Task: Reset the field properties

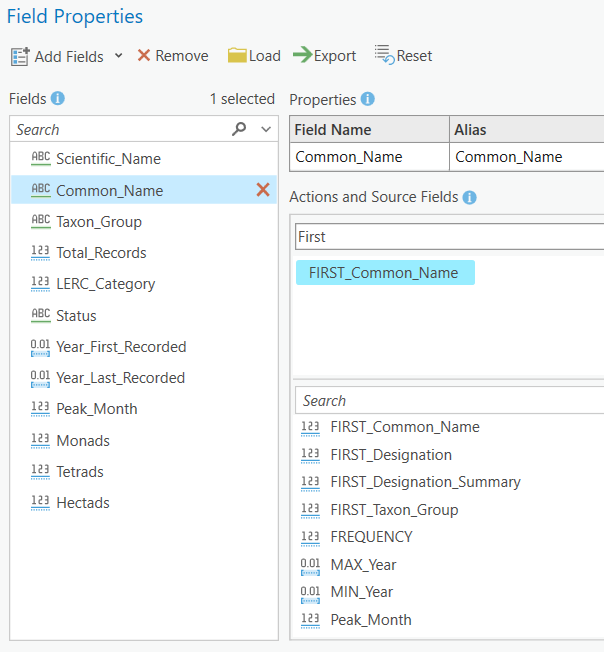Action: [403, 56]
